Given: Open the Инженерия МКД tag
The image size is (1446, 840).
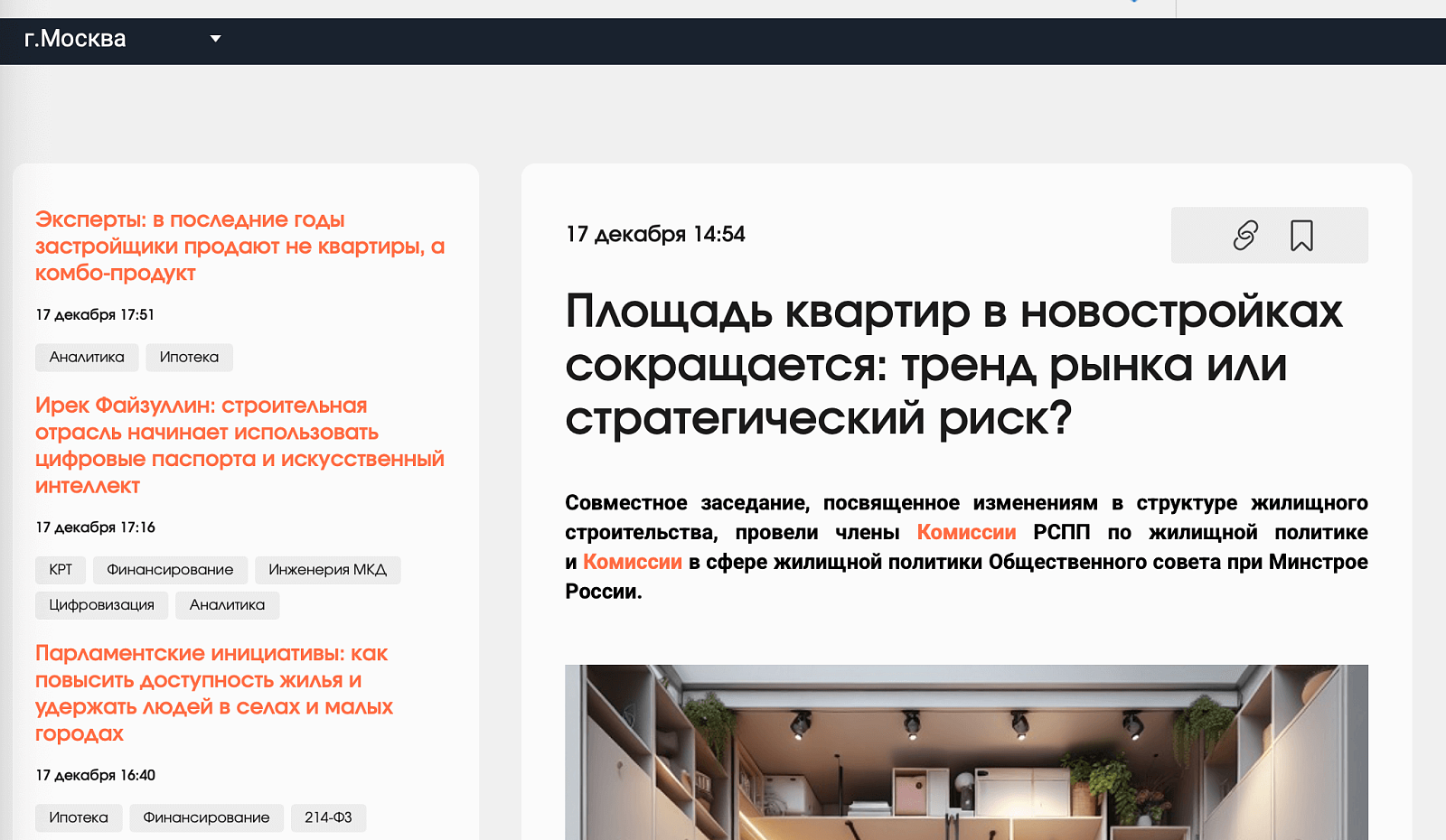Looking at the screenshot, I should click(x=328, y=570).
